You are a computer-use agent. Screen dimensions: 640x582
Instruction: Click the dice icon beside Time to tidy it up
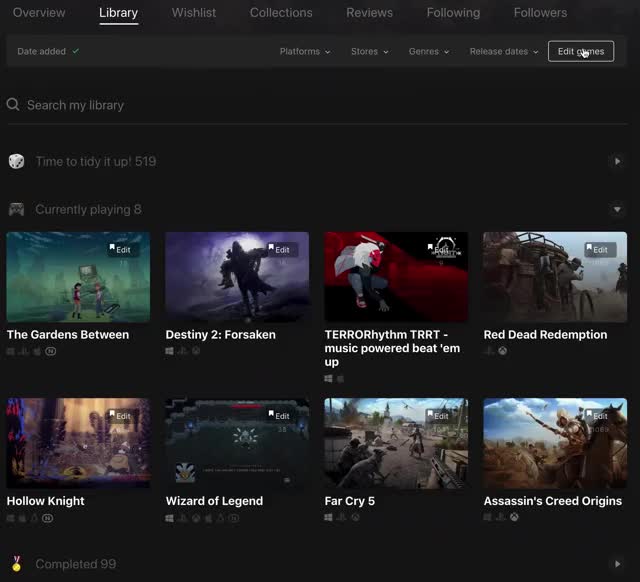16,161
